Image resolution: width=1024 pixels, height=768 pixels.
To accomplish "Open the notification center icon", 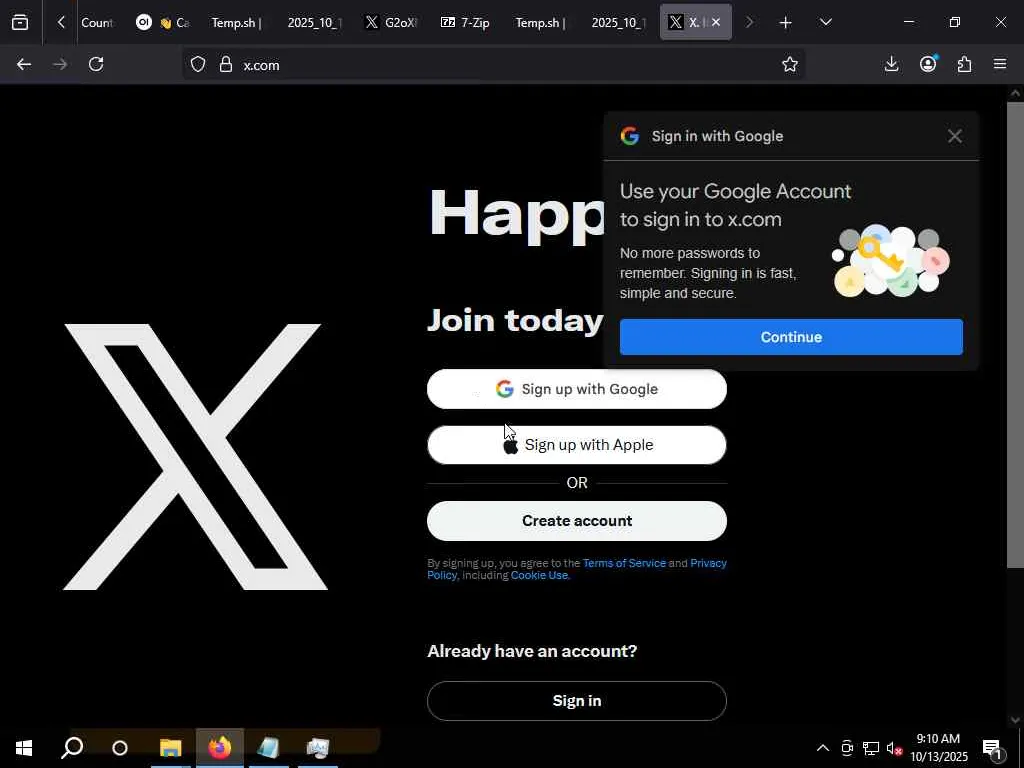I will click(992, 748).
